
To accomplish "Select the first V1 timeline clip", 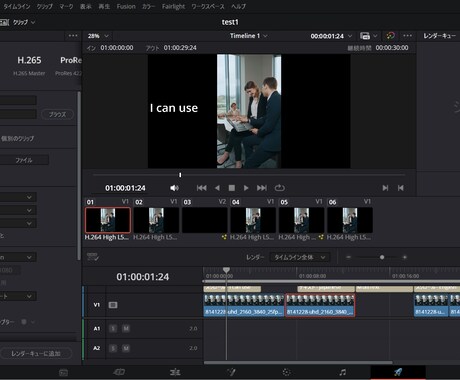I will pyautogui.click(x=244, y=305).
